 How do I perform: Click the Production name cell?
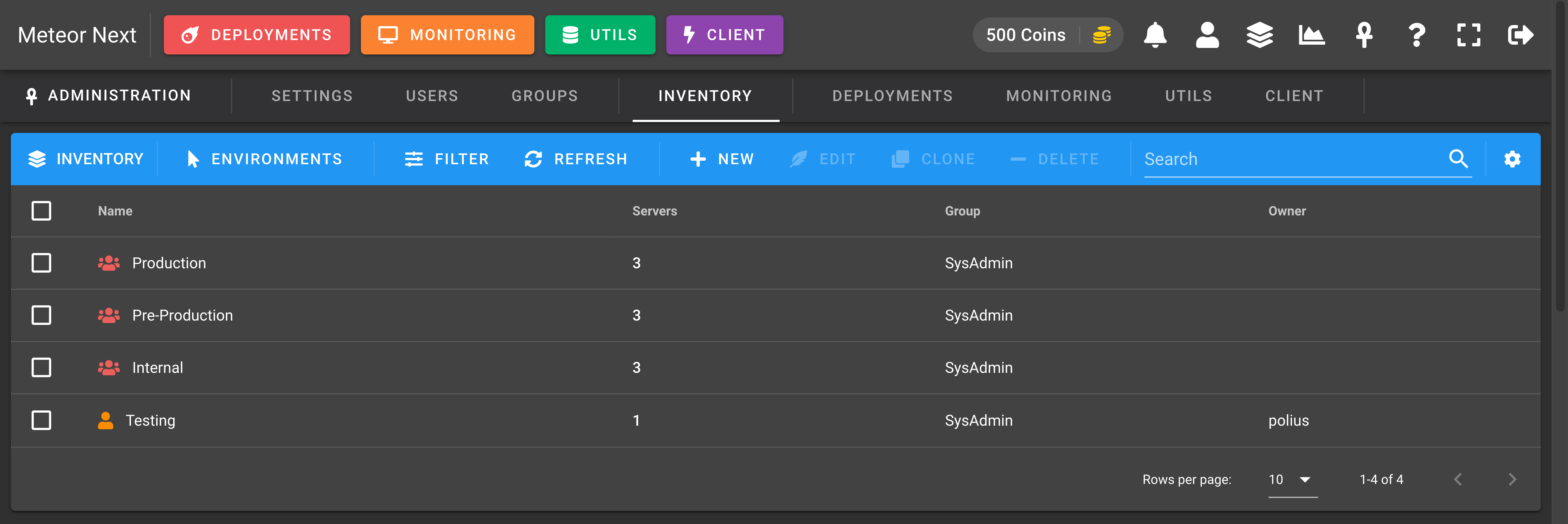pos(169,263)
